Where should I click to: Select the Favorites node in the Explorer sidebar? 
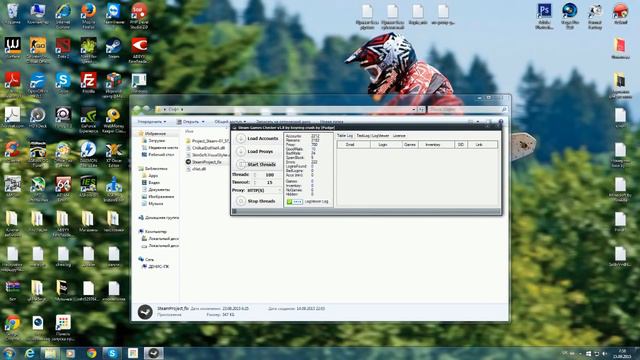point(153,133)
